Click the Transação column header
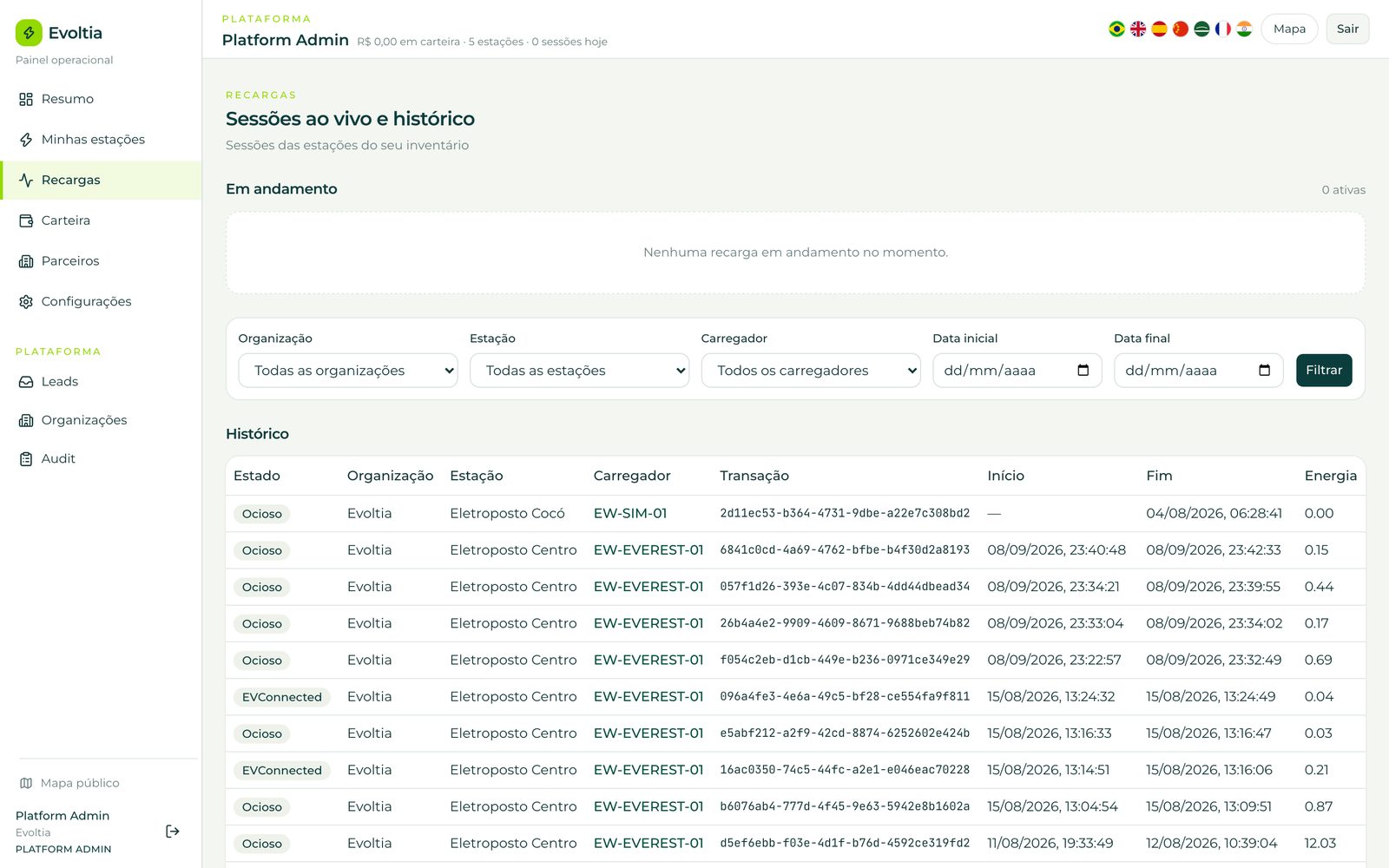This screenshot has width=1389, height=868. (754, 476)
